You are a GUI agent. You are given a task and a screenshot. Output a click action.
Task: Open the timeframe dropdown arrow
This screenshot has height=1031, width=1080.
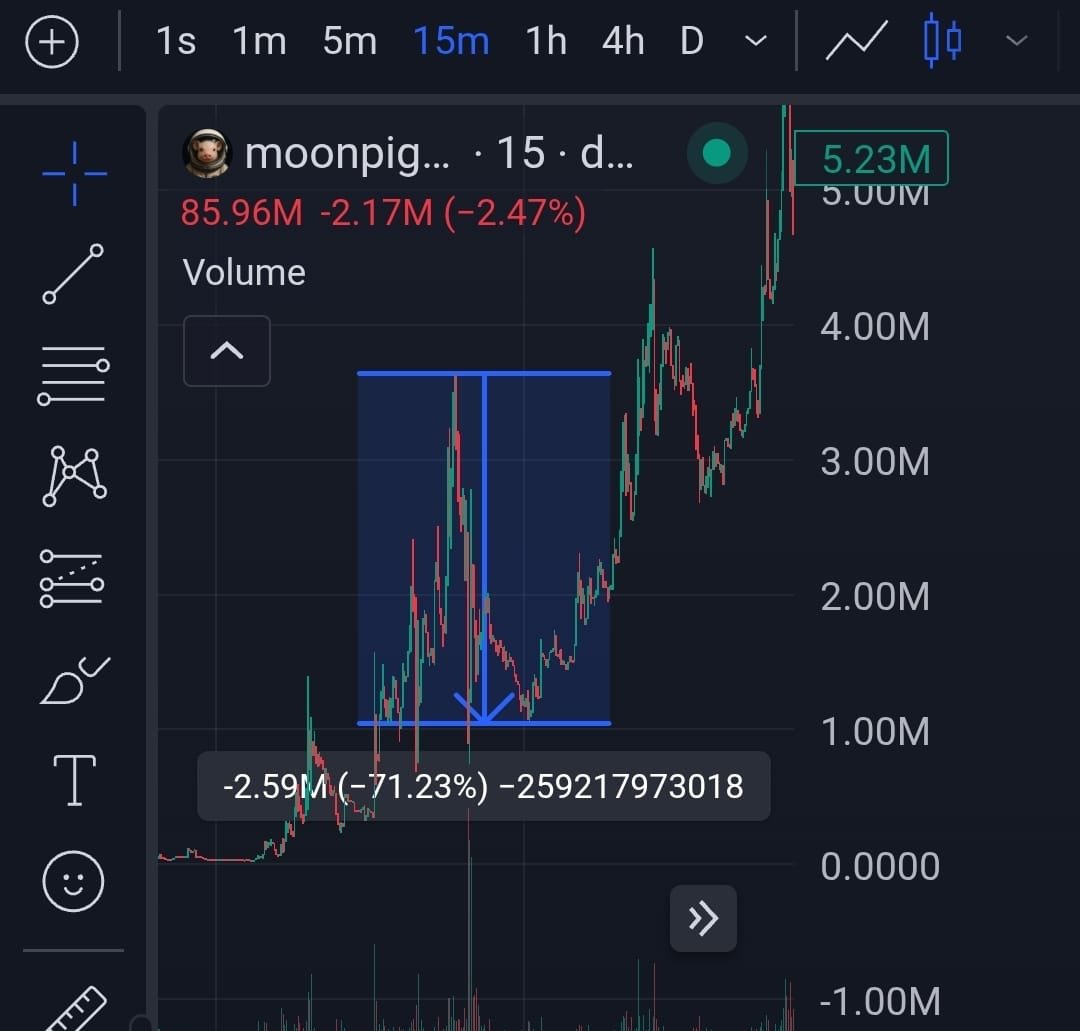point(756,41)
